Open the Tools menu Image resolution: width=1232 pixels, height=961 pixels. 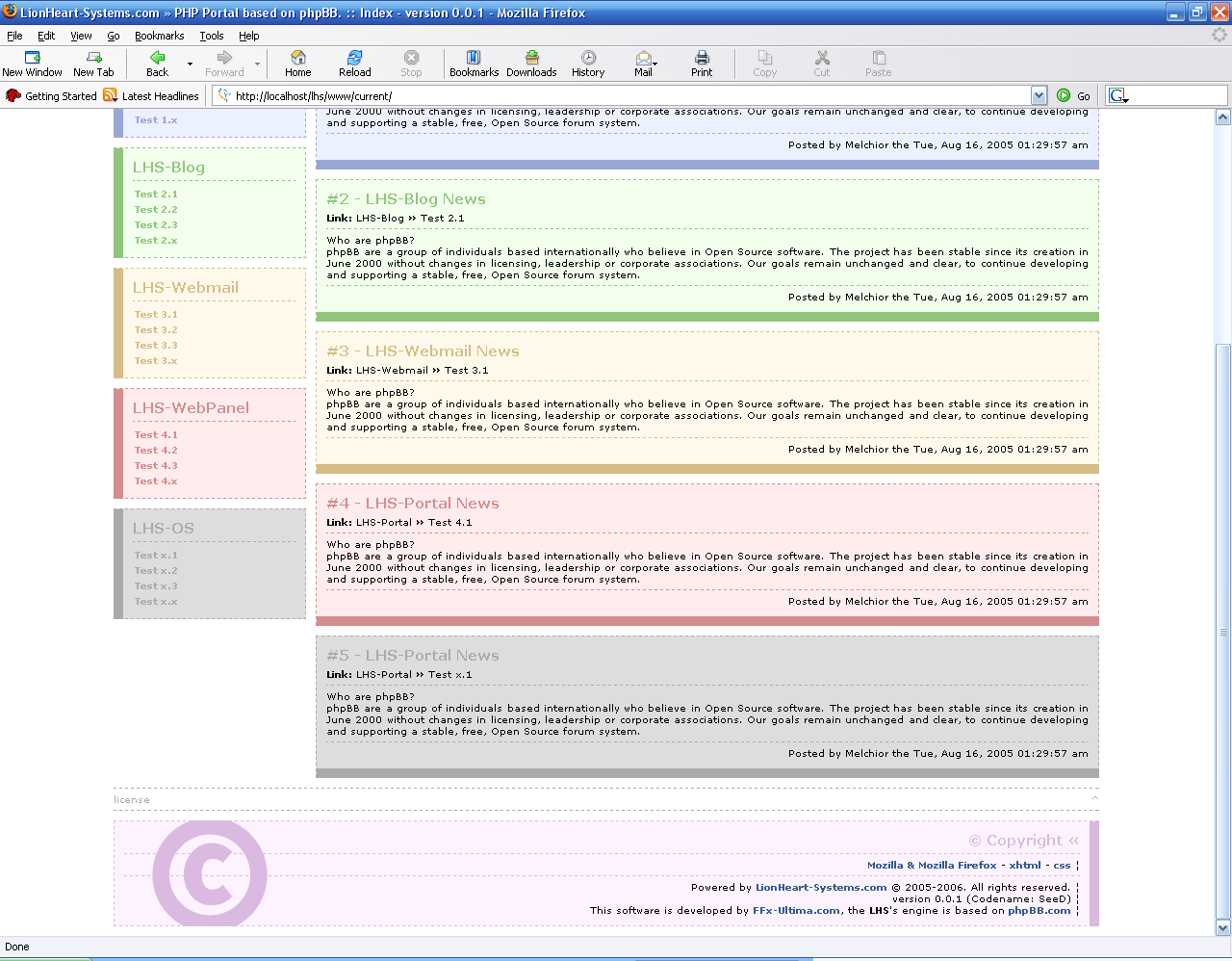pyautogui.click(x=211, y=36)
